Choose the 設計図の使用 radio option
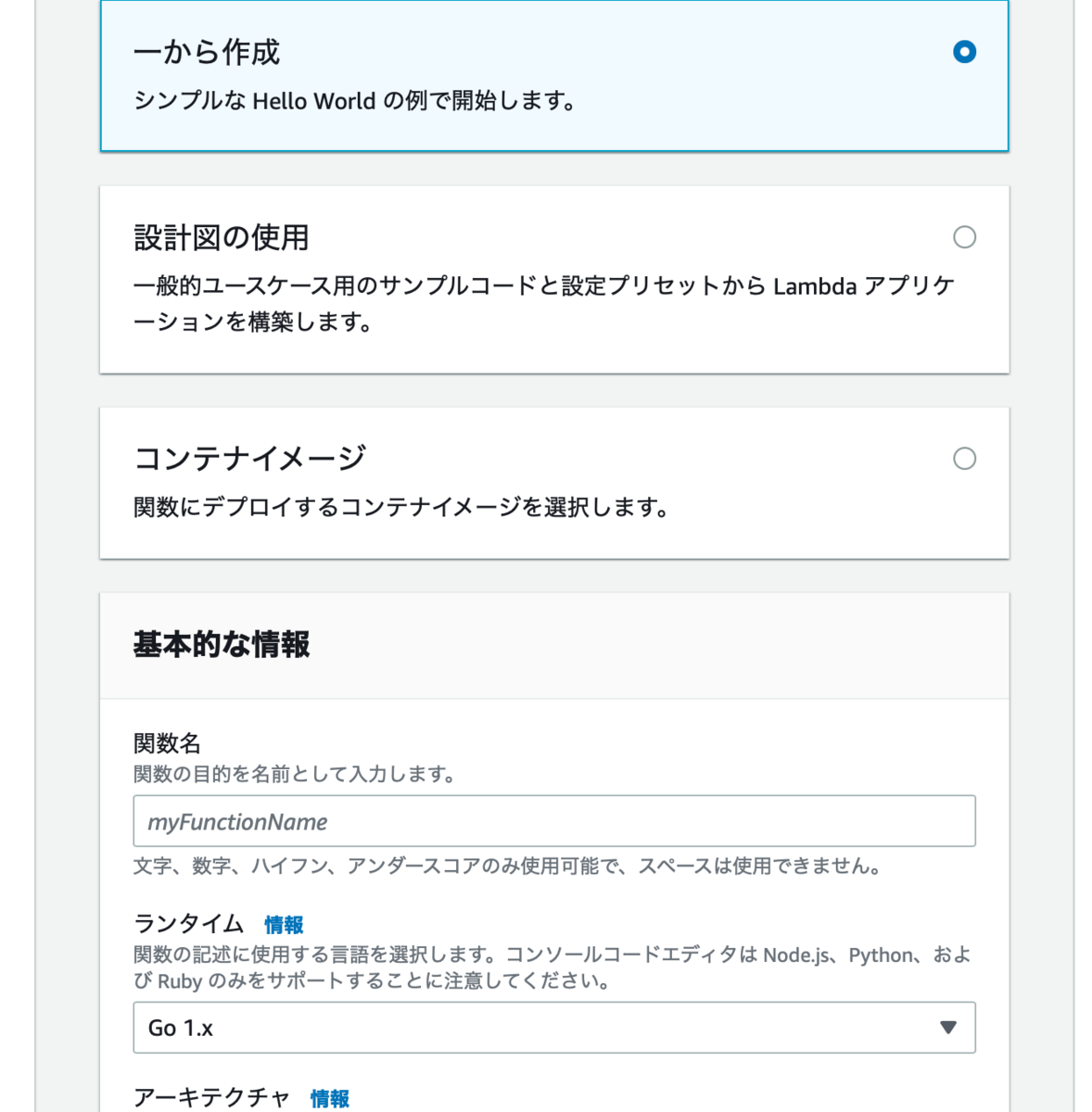Viewport: 1092px width, 1112px height. (x=964, y=237)
